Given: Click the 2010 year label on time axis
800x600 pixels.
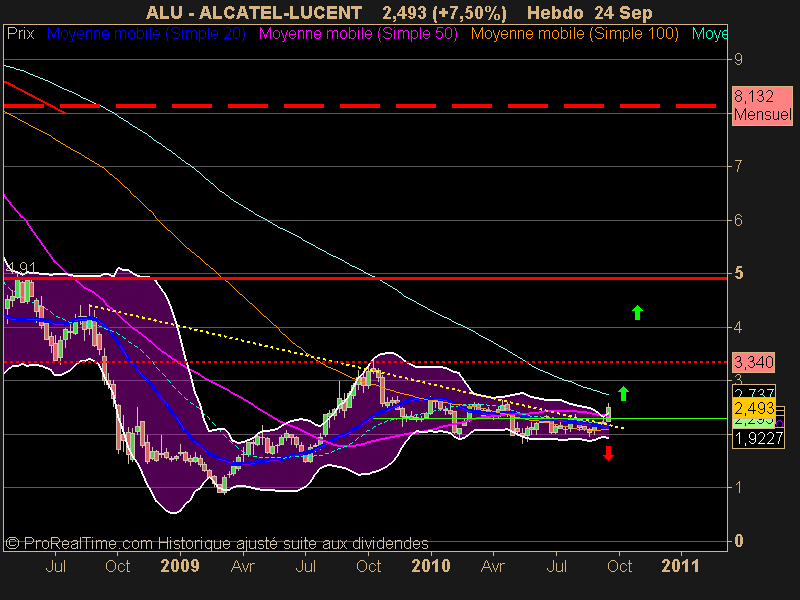Looking at the screenshot, I should tap(431, 566).
